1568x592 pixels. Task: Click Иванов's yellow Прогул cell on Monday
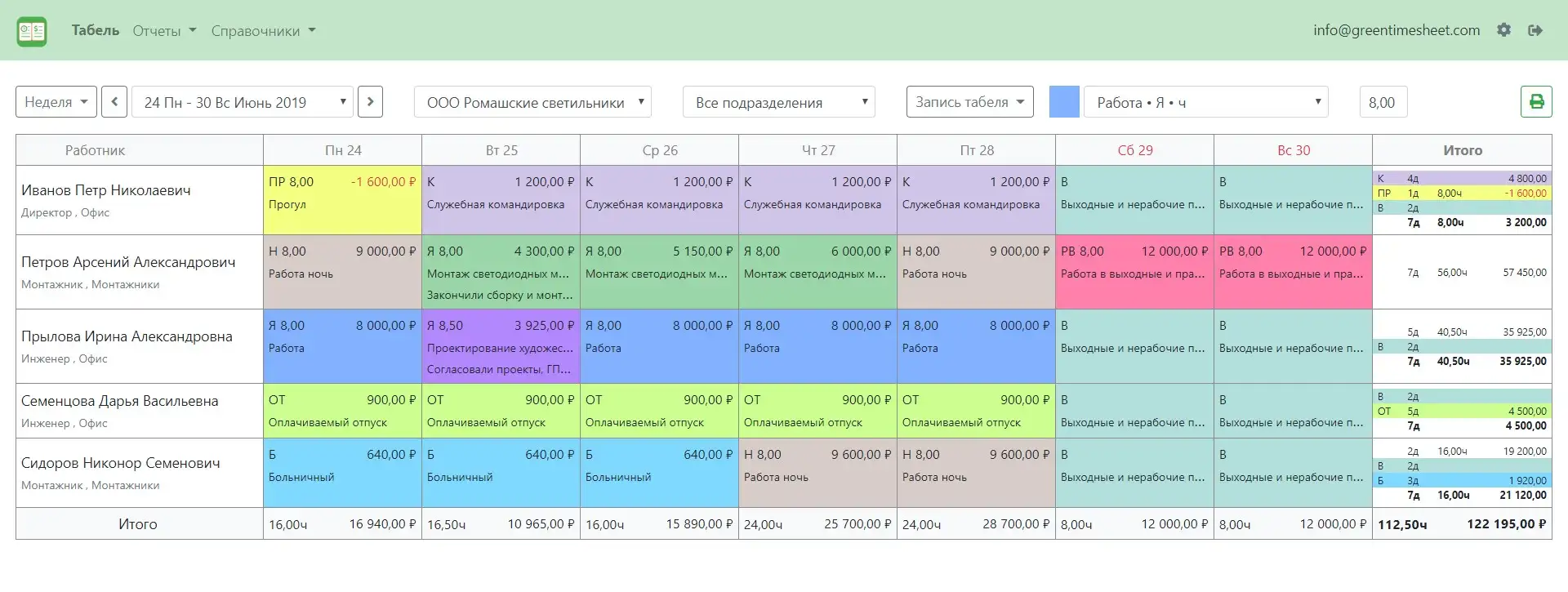(342, 200)
